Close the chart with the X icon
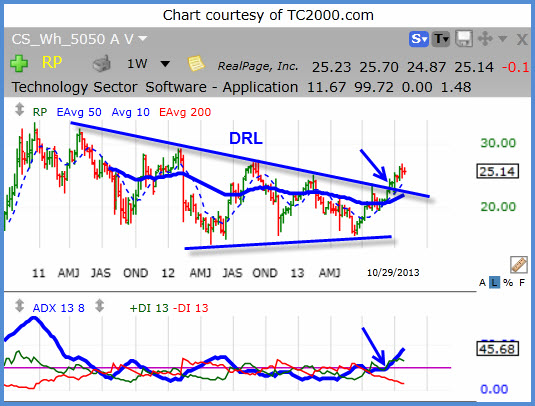The width and height of the screenshot is (535, 406). (x=522, y=40)
